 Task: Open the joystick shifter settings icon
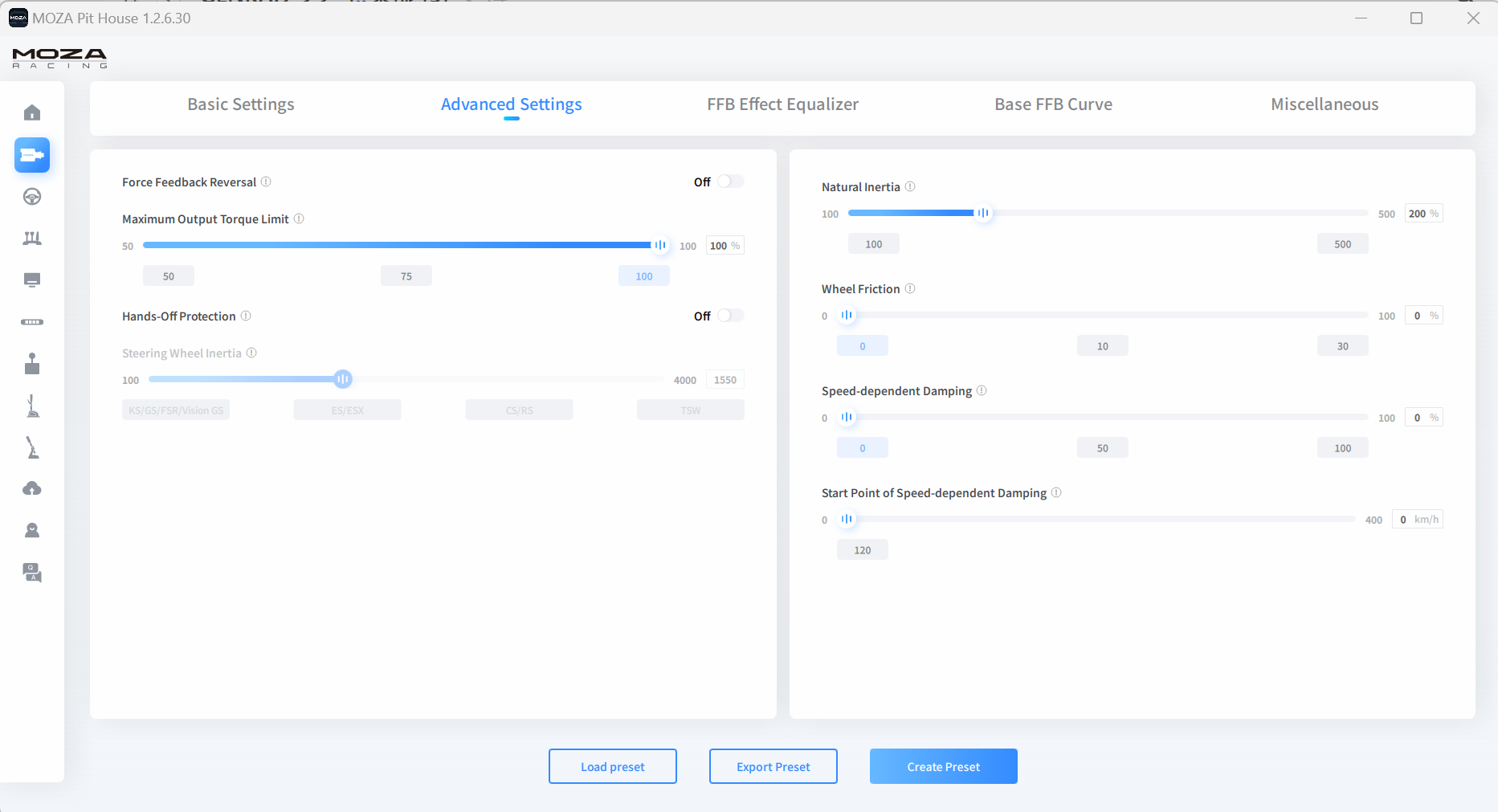(x=32, y=364)
